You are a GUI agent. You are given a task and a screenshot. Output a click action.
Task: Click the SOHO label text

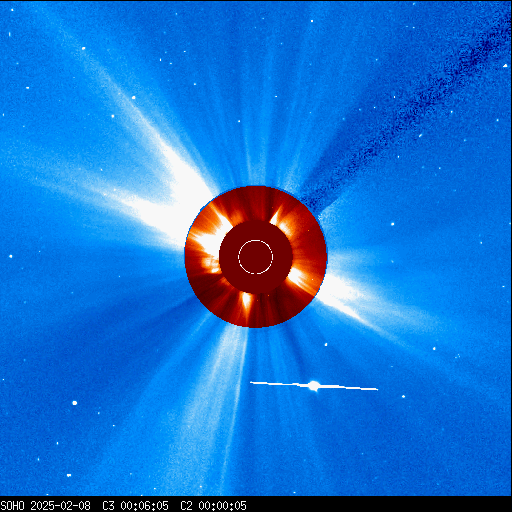click(x=12, y=505)
